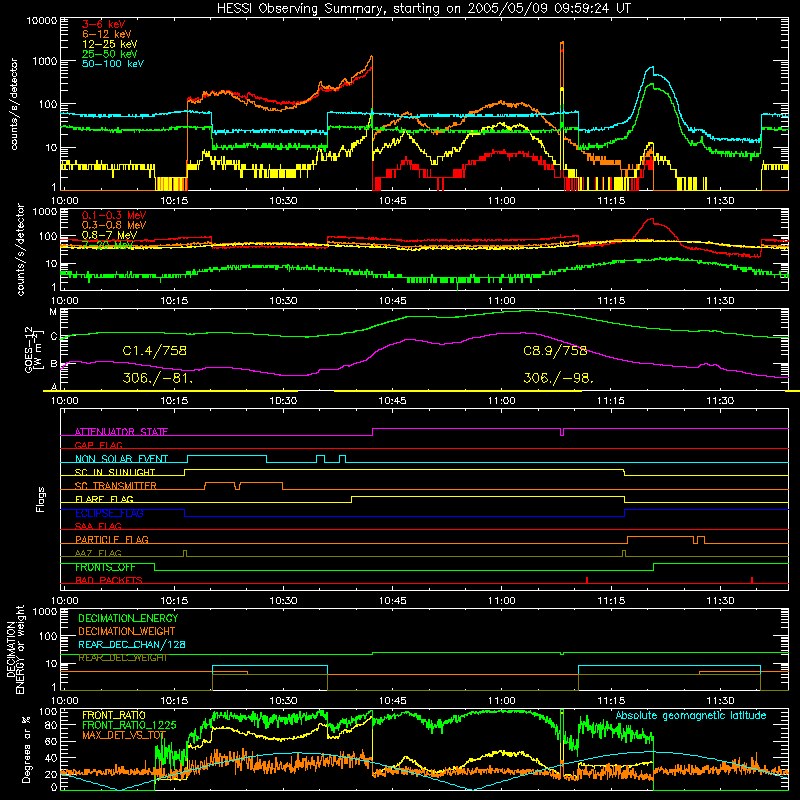Click the 12-25 keV legend entry

coord(109,44)
